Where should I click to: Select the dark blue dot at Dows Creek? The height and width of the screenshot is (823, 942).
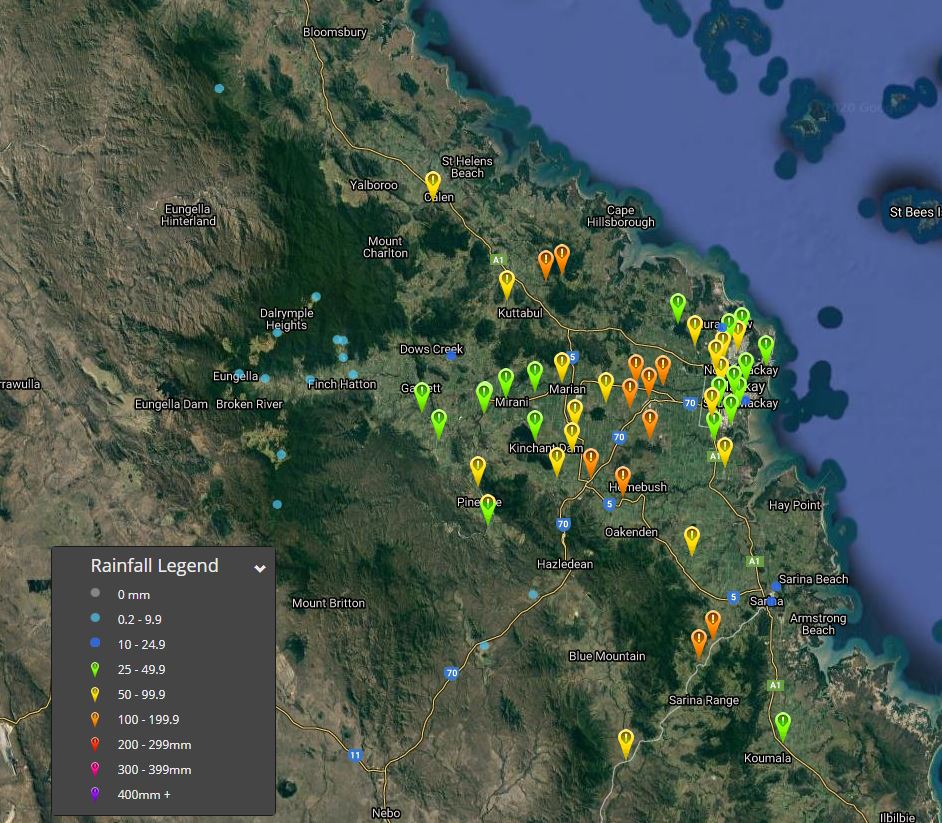coord(452,354)
